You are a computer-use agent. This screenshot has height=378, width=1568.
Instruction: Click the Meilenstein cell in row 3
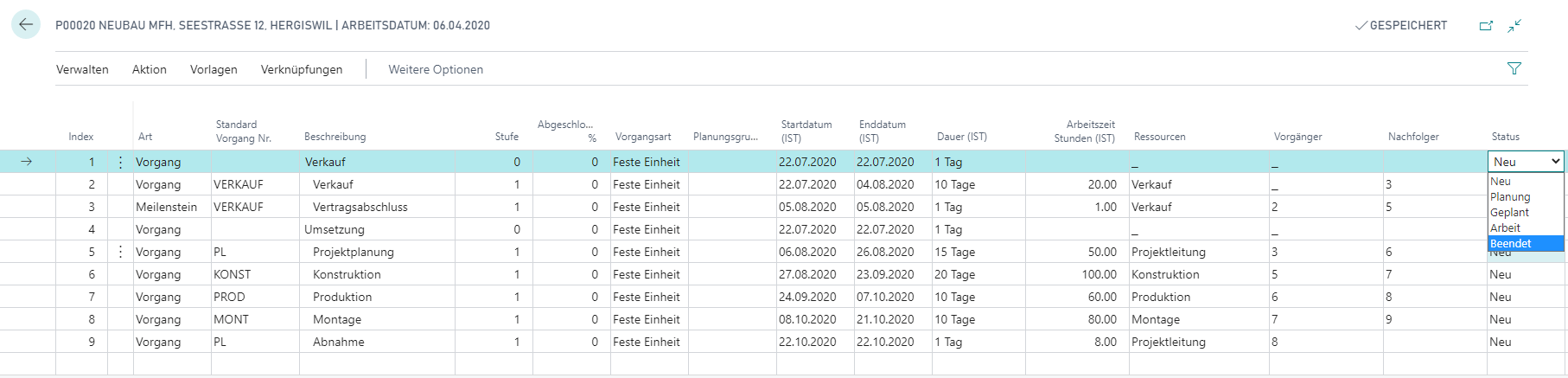point(172,207)
